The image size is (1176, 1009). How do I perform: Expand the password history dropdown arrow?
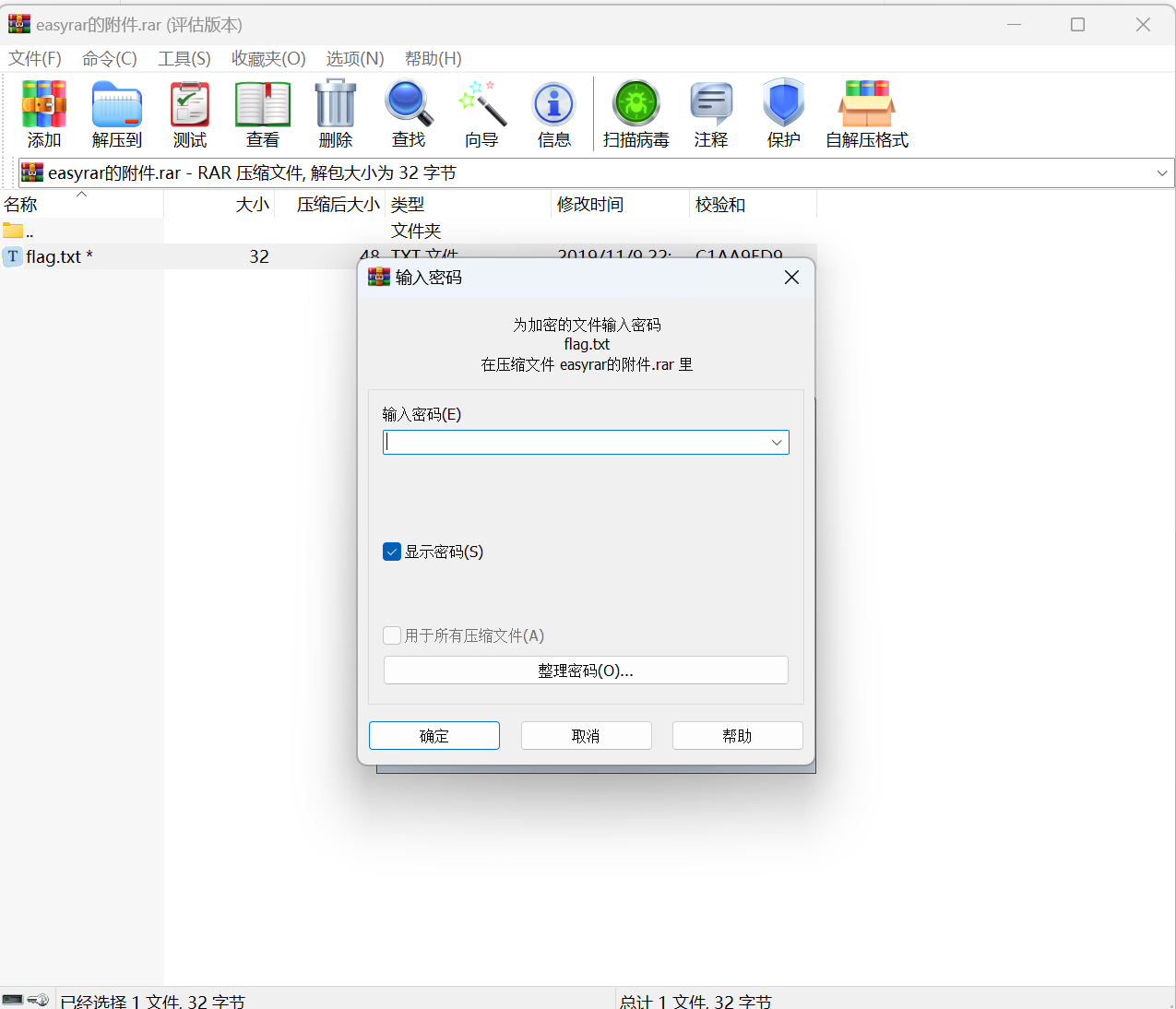pyautogui.click(x=777, y=443)
